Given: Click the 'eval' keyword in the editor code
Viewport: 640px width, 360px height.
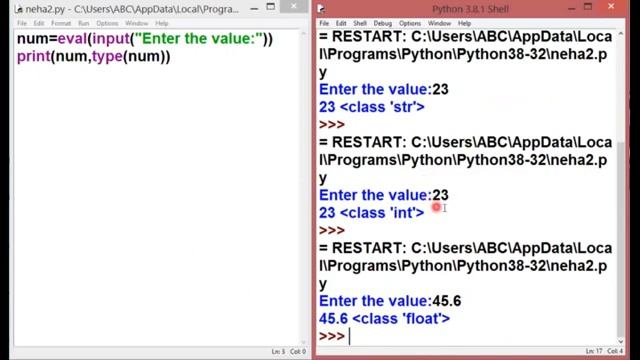Looking at the screenshot, I should pyautogui.click(x=72, y=39).
